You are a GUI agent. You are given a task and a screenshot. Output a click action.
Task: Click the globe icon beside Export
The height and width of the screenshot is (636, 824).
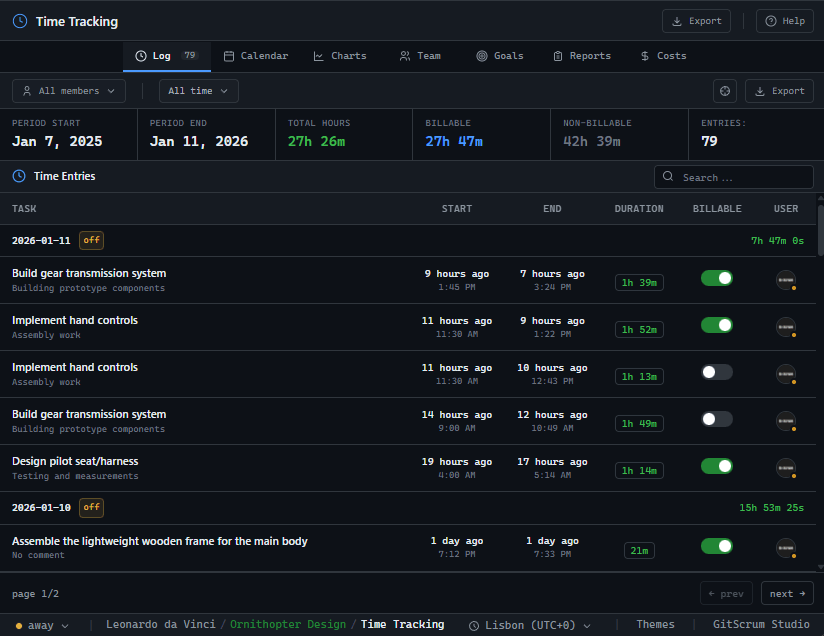[x=724, y=90]
